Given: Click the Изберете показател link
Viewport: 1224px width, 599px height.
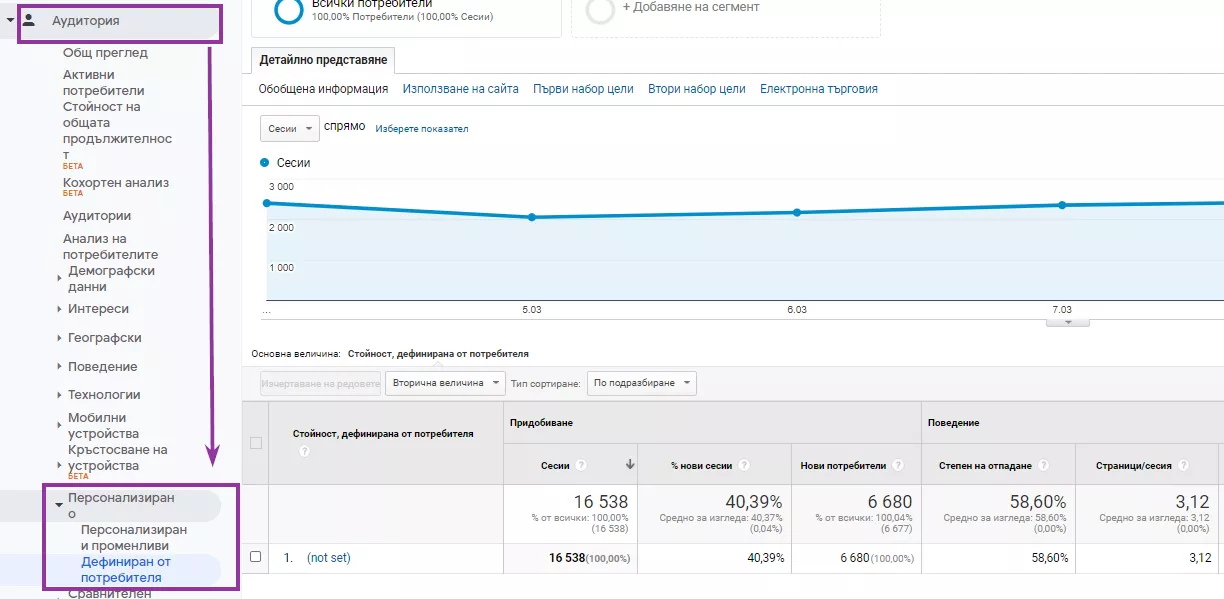Looking at the screenshot, I should (422, 129).
